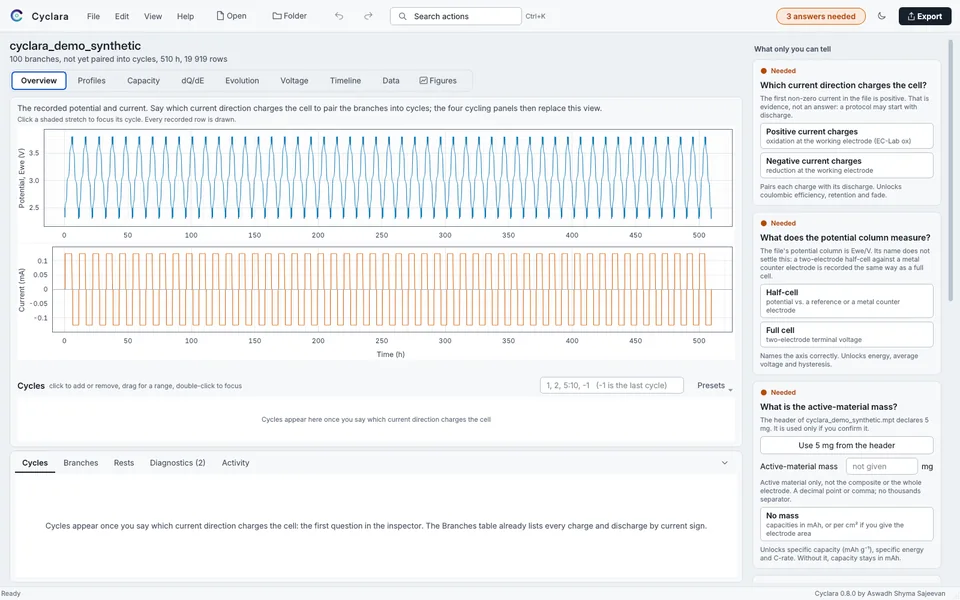Open the Edit menu
Viewport: 960px width, 600px height.
point(122,17)
